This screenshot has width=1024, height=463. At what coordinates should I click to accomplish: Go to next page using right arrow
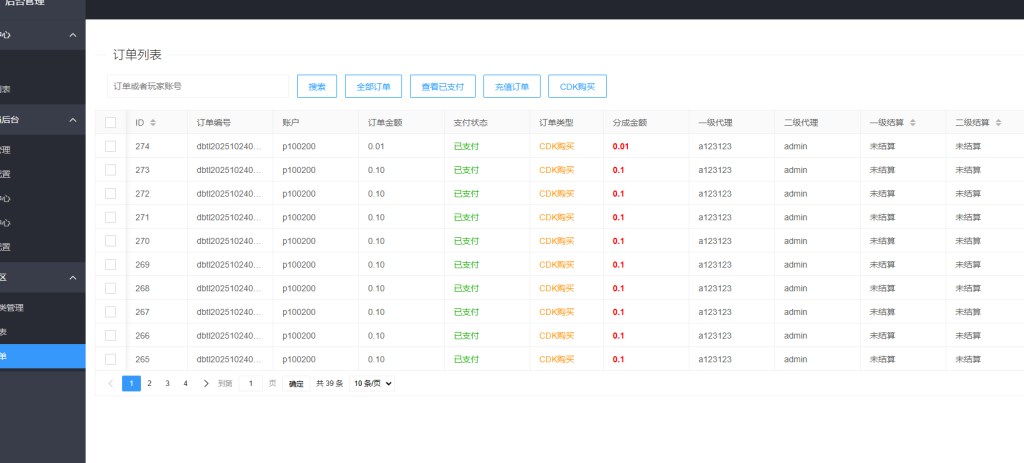(x=206, y=383)
